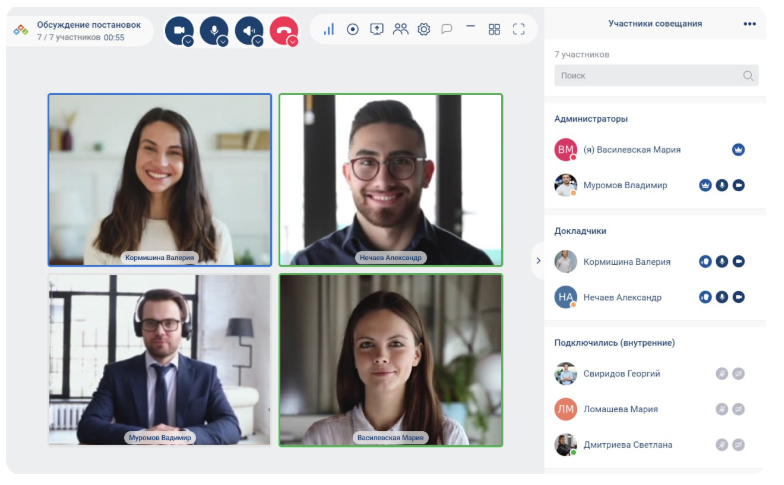Screen dimensions: 784x485
Task: Open the three-dots menu of participants panel
Action: tap(750, 24)
